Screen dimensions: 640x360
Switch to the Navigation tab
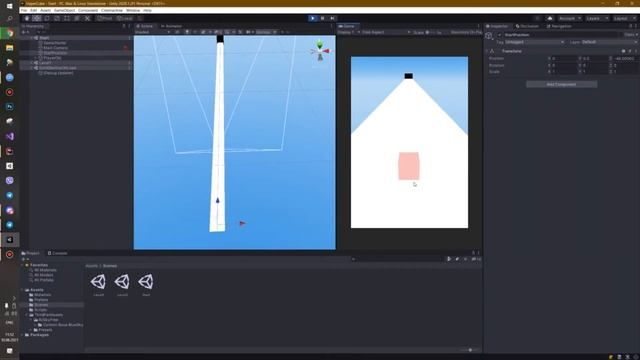point(559,26)
